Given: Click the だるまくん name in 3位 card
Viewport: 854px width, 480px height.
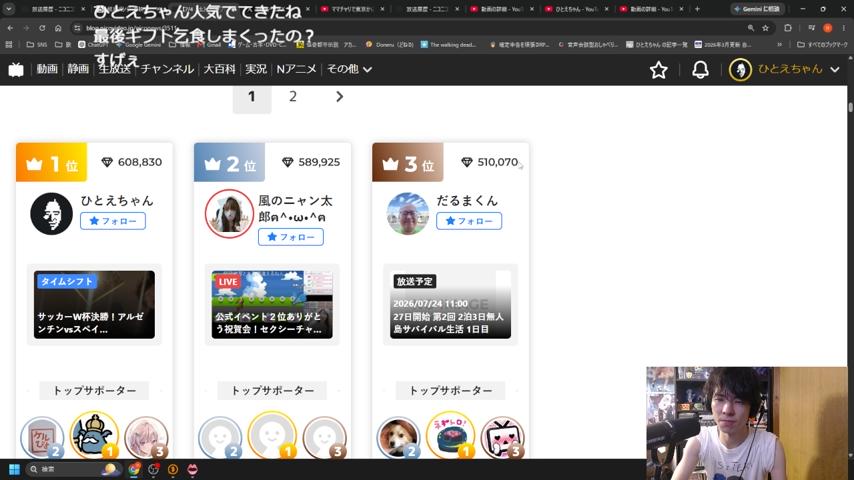Looking at the screenshot, I should pyautogui.click(x=467, y=200).
